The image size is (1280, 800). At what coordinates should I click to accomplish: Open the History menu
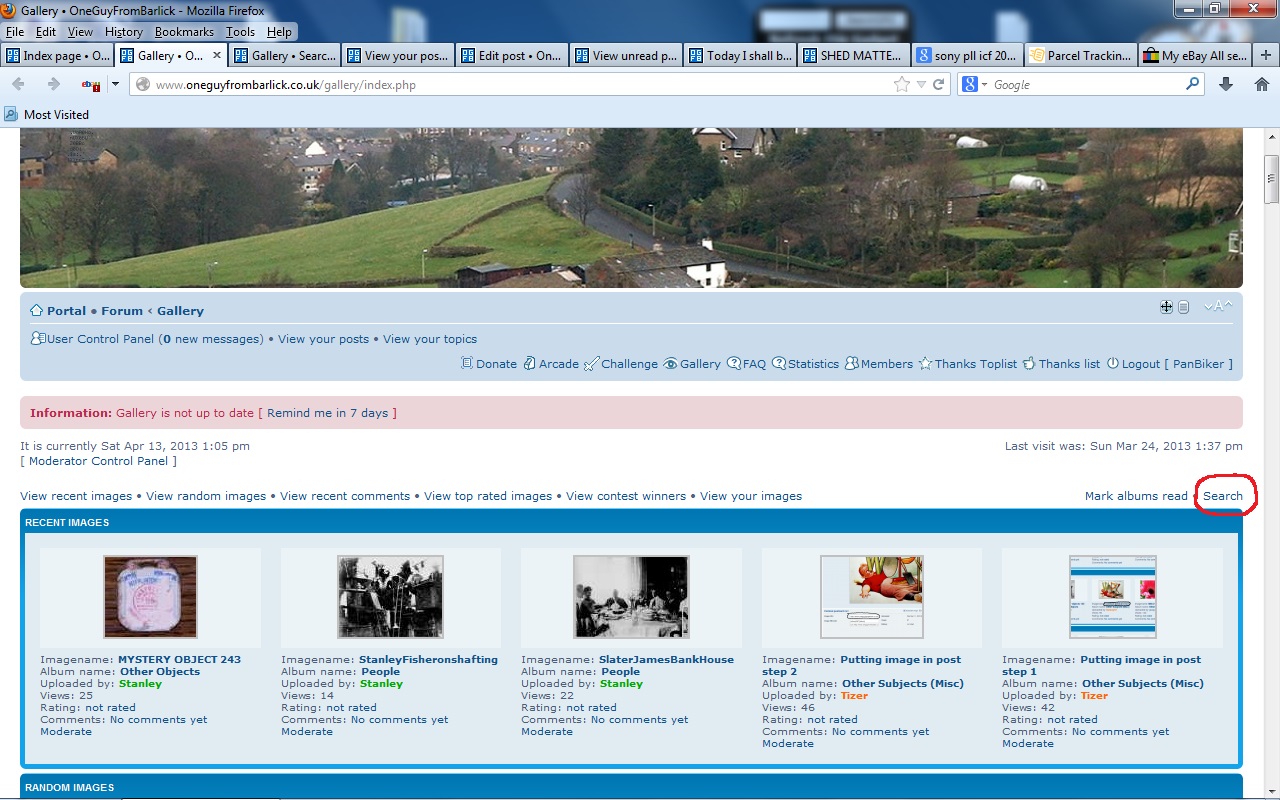124,32
